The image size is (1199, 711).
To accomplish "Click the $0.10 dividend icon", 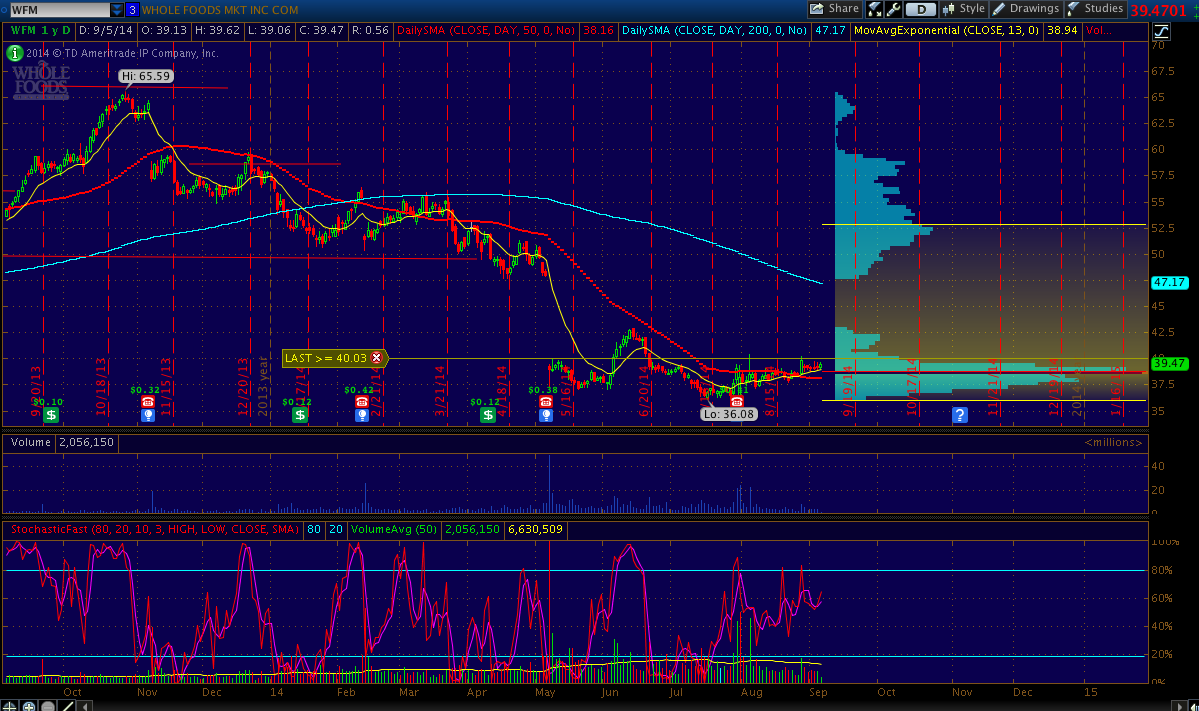I will coord(51,414).
